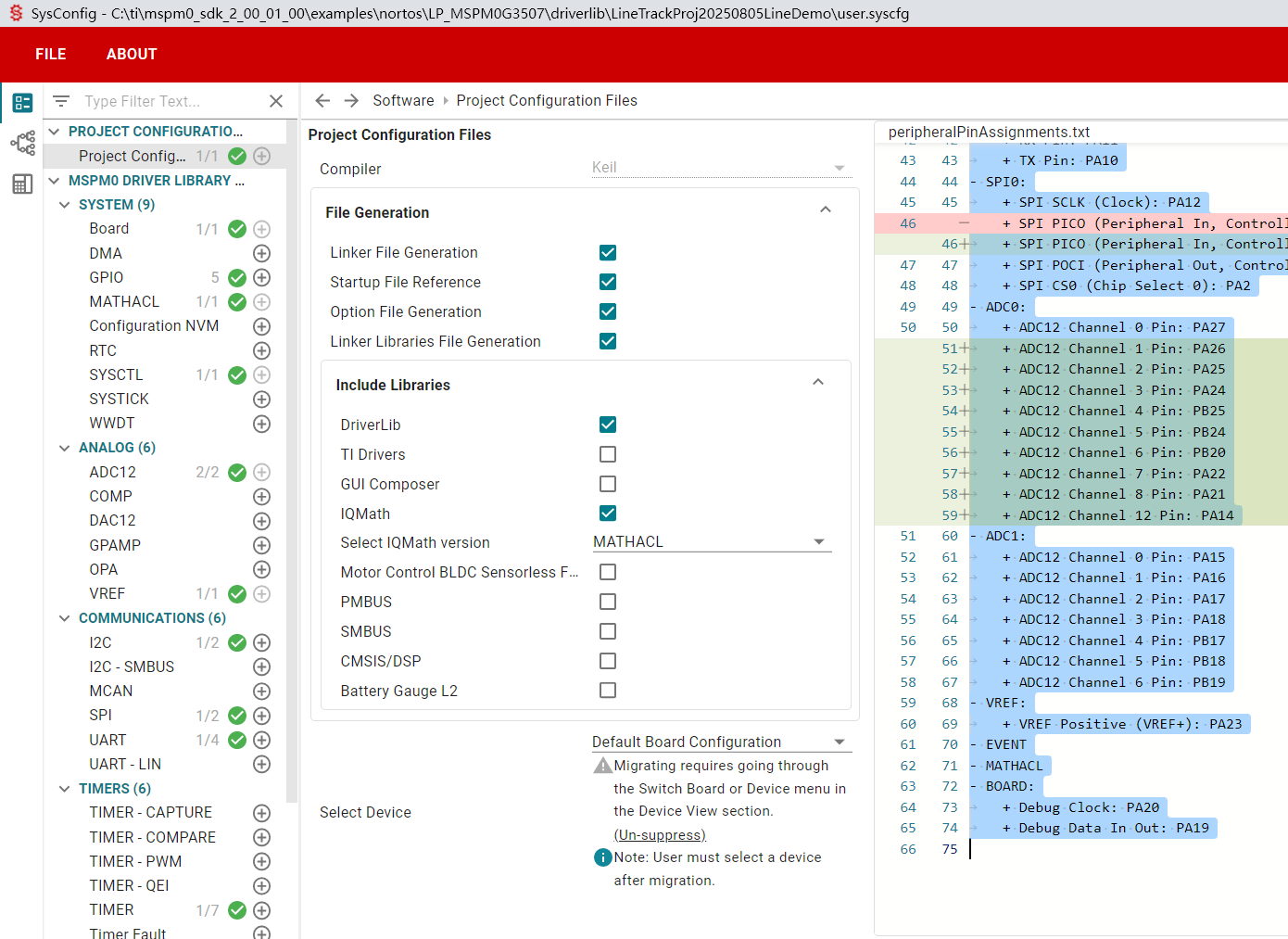Select the SYSCTL module
The image size is (1288, 939).
tap(116, 374)
